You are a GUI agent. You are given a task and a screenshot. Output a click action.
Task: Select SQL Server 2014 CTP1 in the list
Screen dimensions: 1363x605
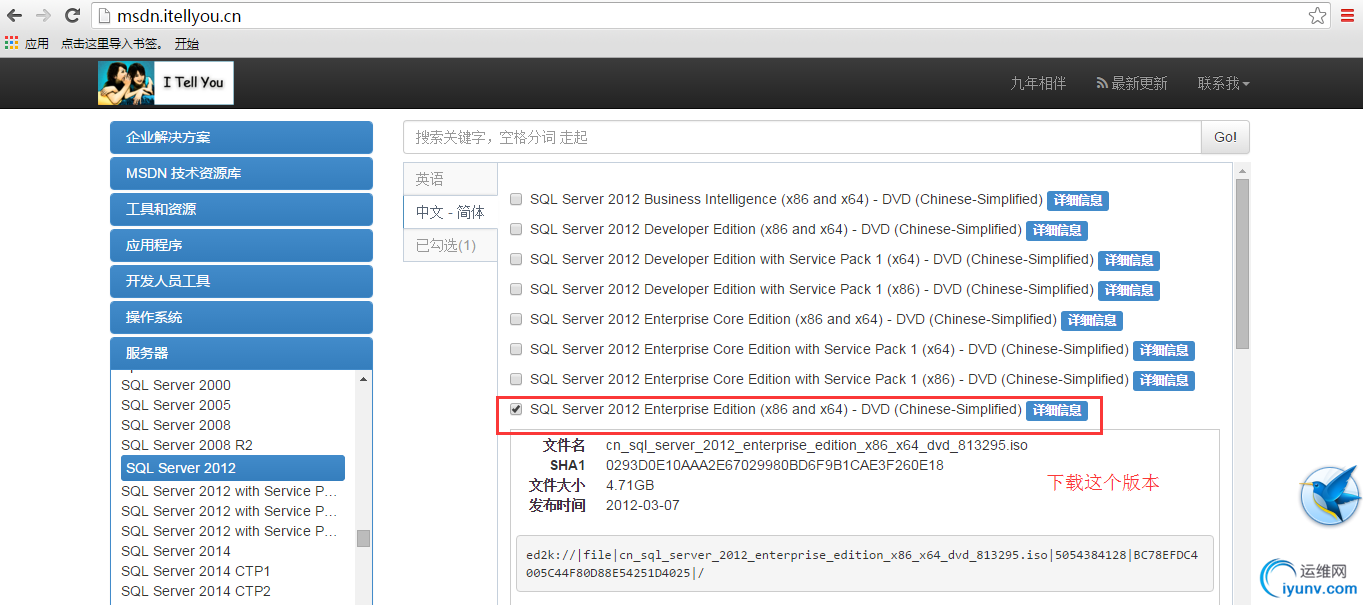coord(196,571)
